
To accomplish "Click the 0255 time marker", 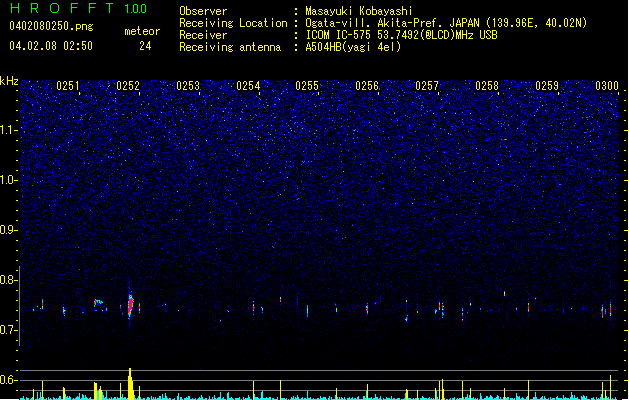I will [x=307, y=86].
